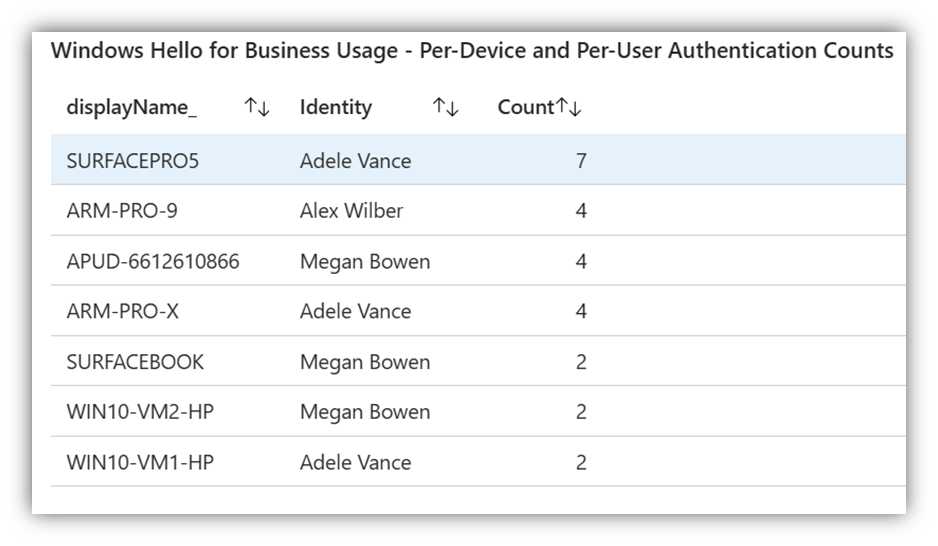
Task: Click Adele Vance in the SURFACEPRO5 row
Action: point(355,161)
